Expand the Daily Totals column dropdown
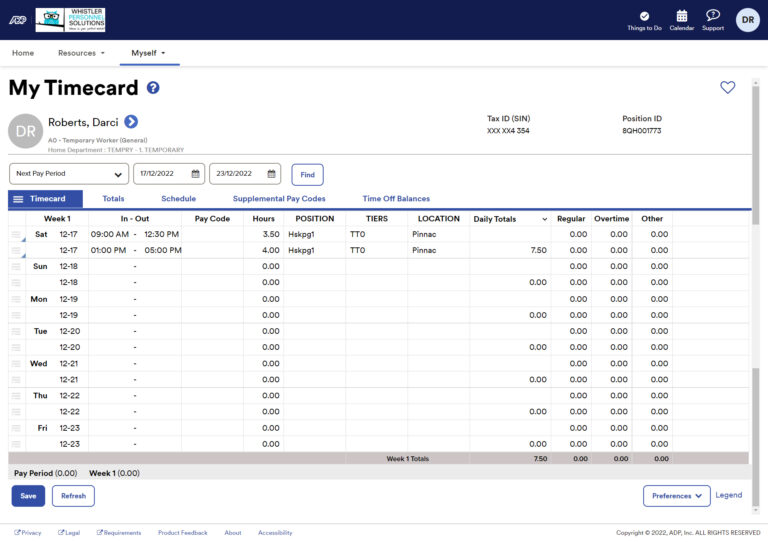This screenshot has height=542, width=768. click(545, 219)
